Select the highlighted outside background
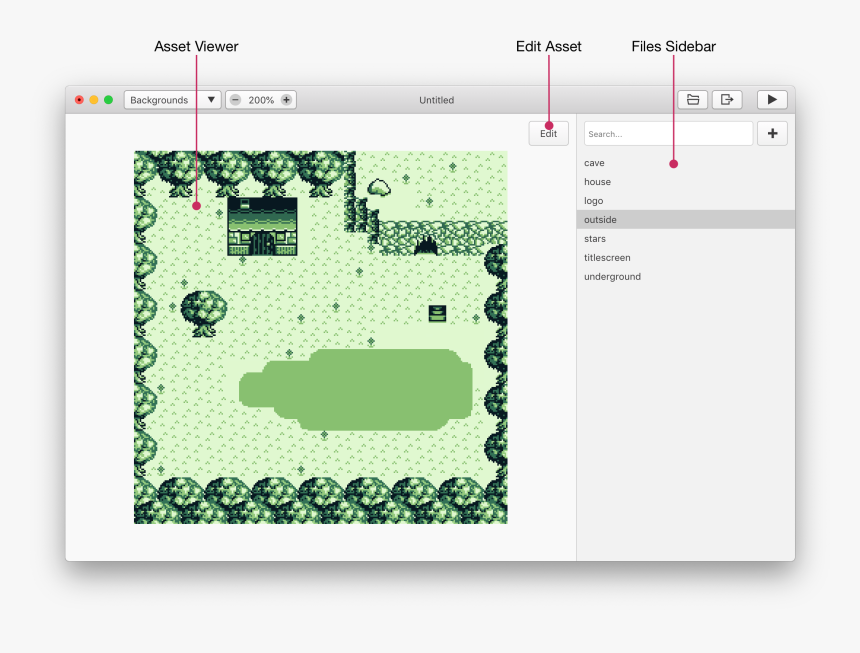This screenshot has width=860, height=653. pos(601,220)
